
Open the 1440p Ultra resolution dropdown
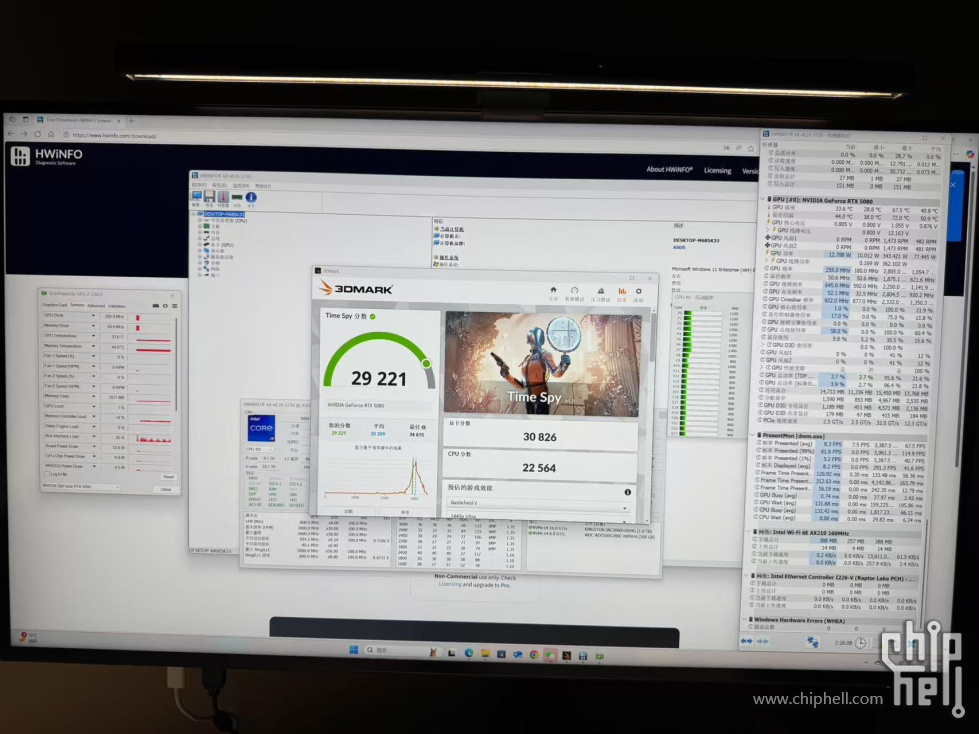538,517
